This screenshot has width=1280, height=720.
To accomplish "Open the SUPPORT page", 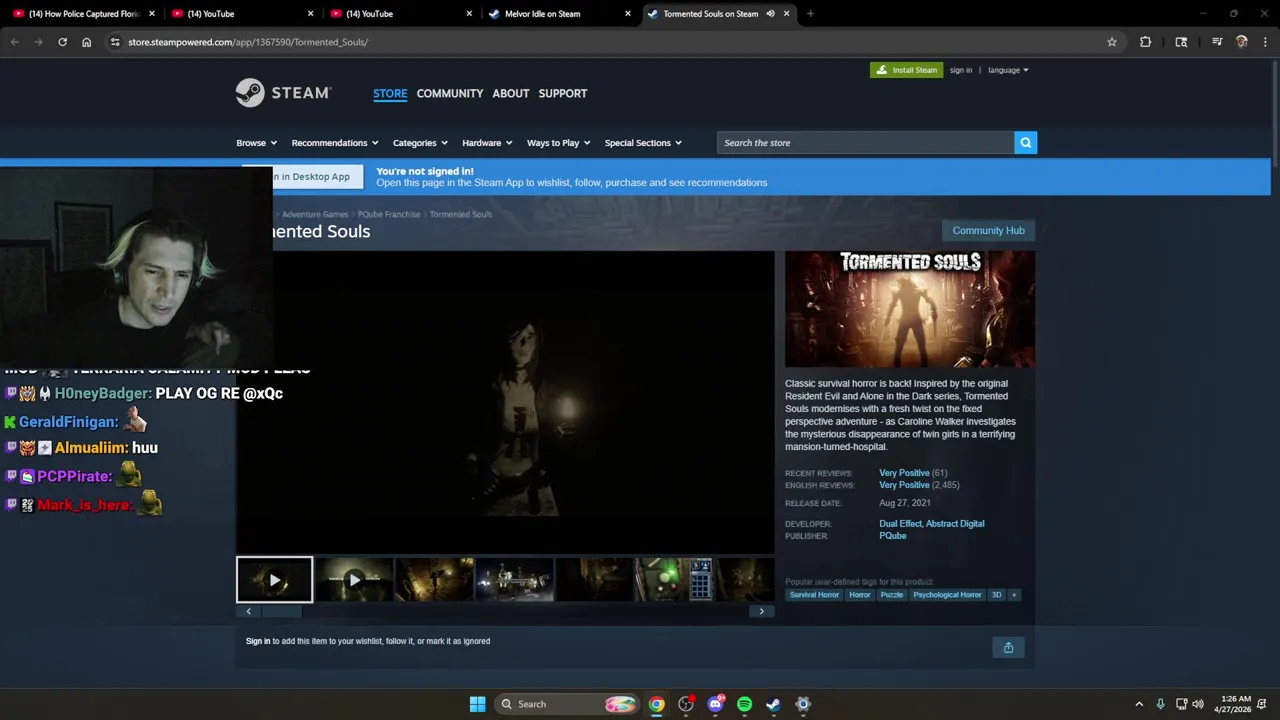I will 563,93.
